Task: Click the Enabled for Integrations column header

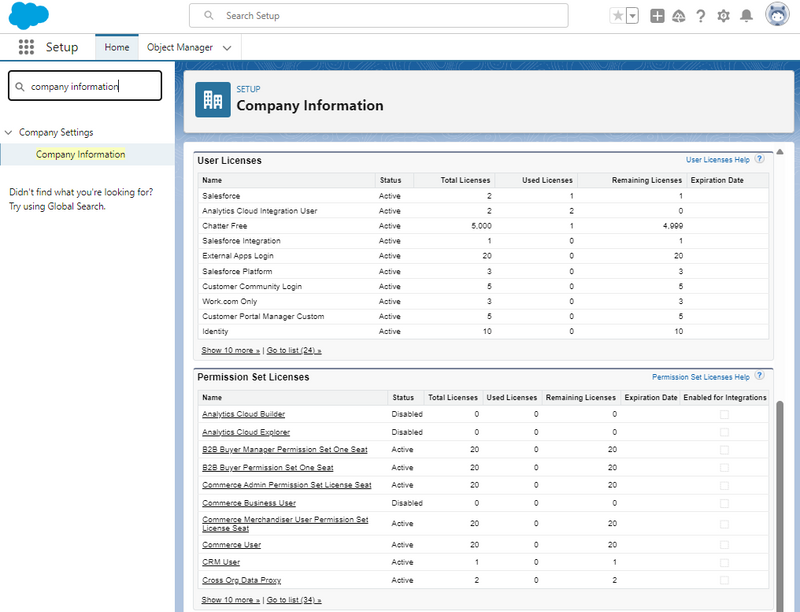Action: tap(724, 397)
